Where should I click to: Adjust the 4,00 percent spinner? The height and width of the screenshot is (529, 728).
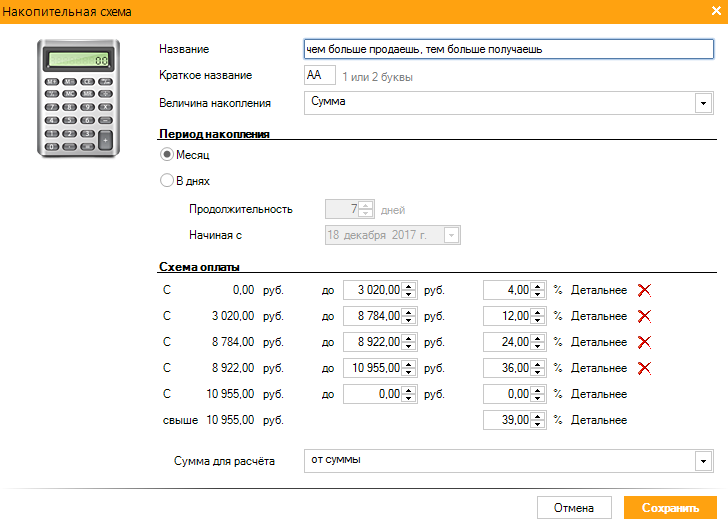pyautogui.click(x=537, y=290)
